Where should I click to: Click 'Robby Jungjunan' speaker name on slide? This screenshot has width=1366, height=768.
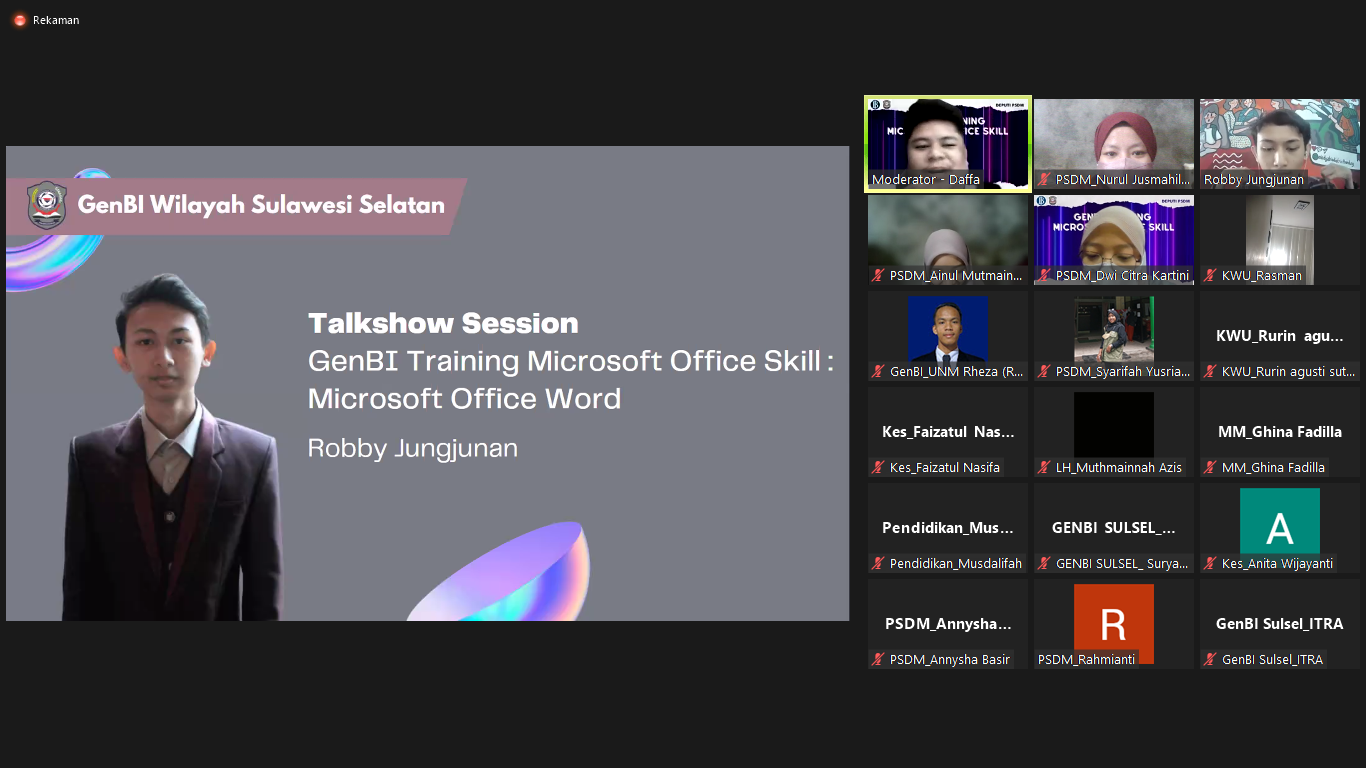(x=413, y=448)
